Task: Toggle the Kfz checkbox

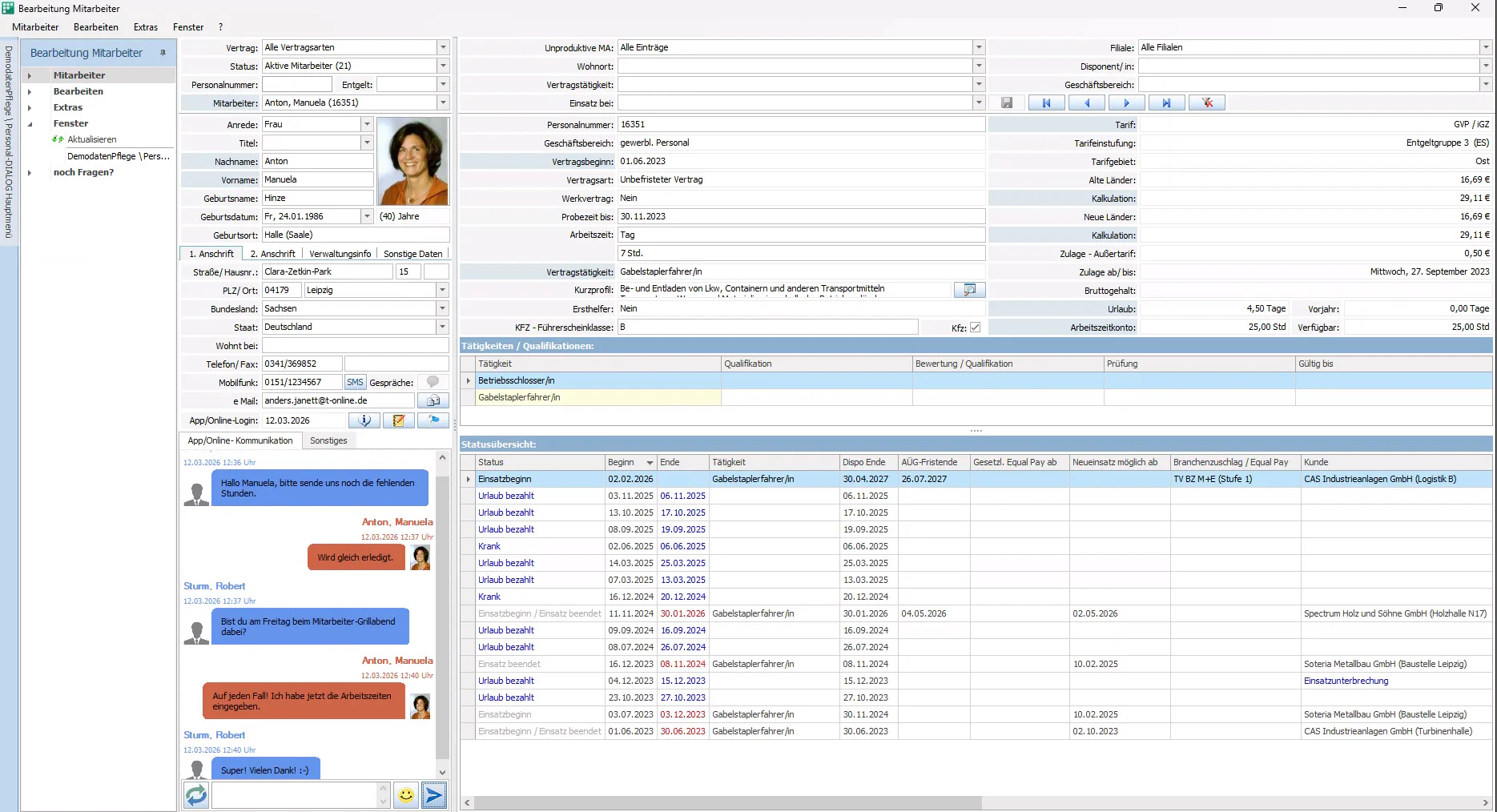Action: point(975,327)
